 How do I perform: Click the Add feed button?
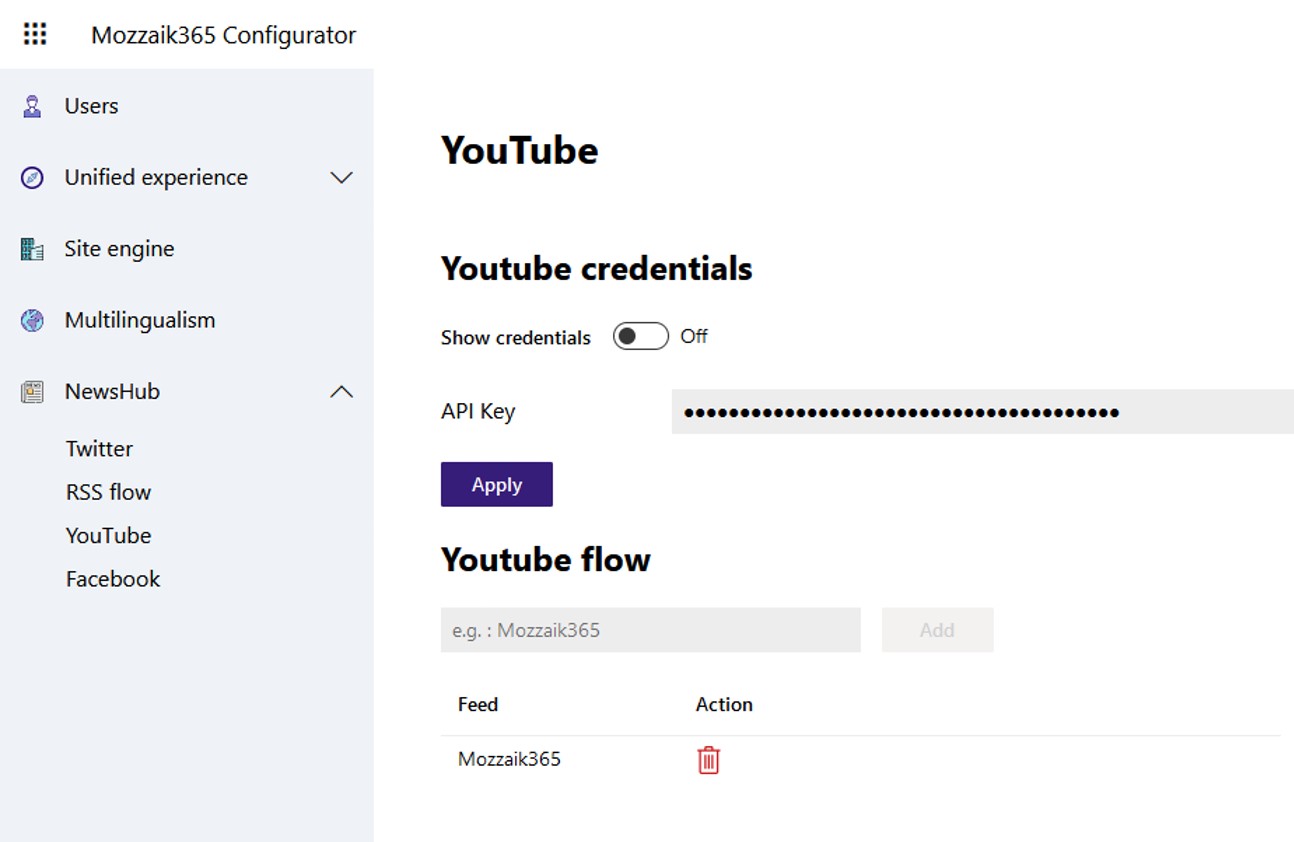[x=937, y=630]
